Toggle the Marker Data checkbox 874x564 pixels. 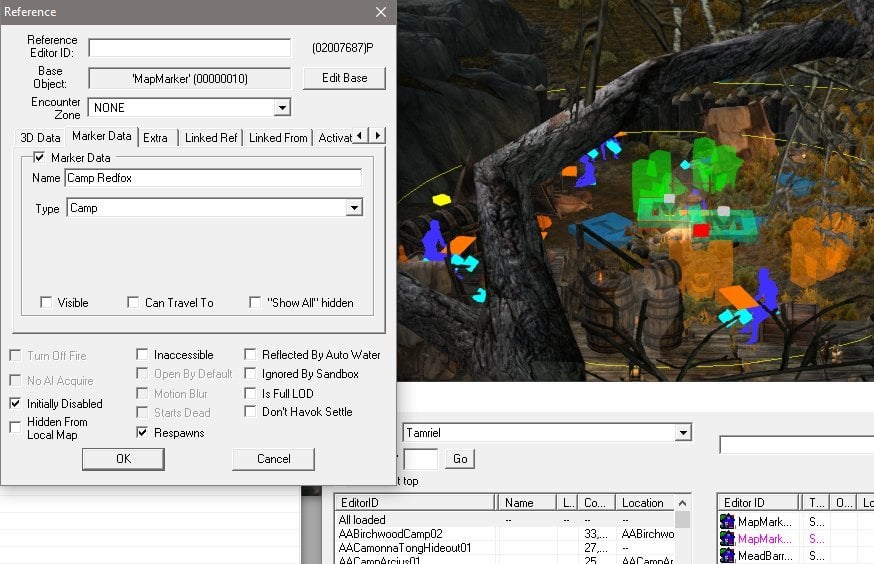pos(39,157)
